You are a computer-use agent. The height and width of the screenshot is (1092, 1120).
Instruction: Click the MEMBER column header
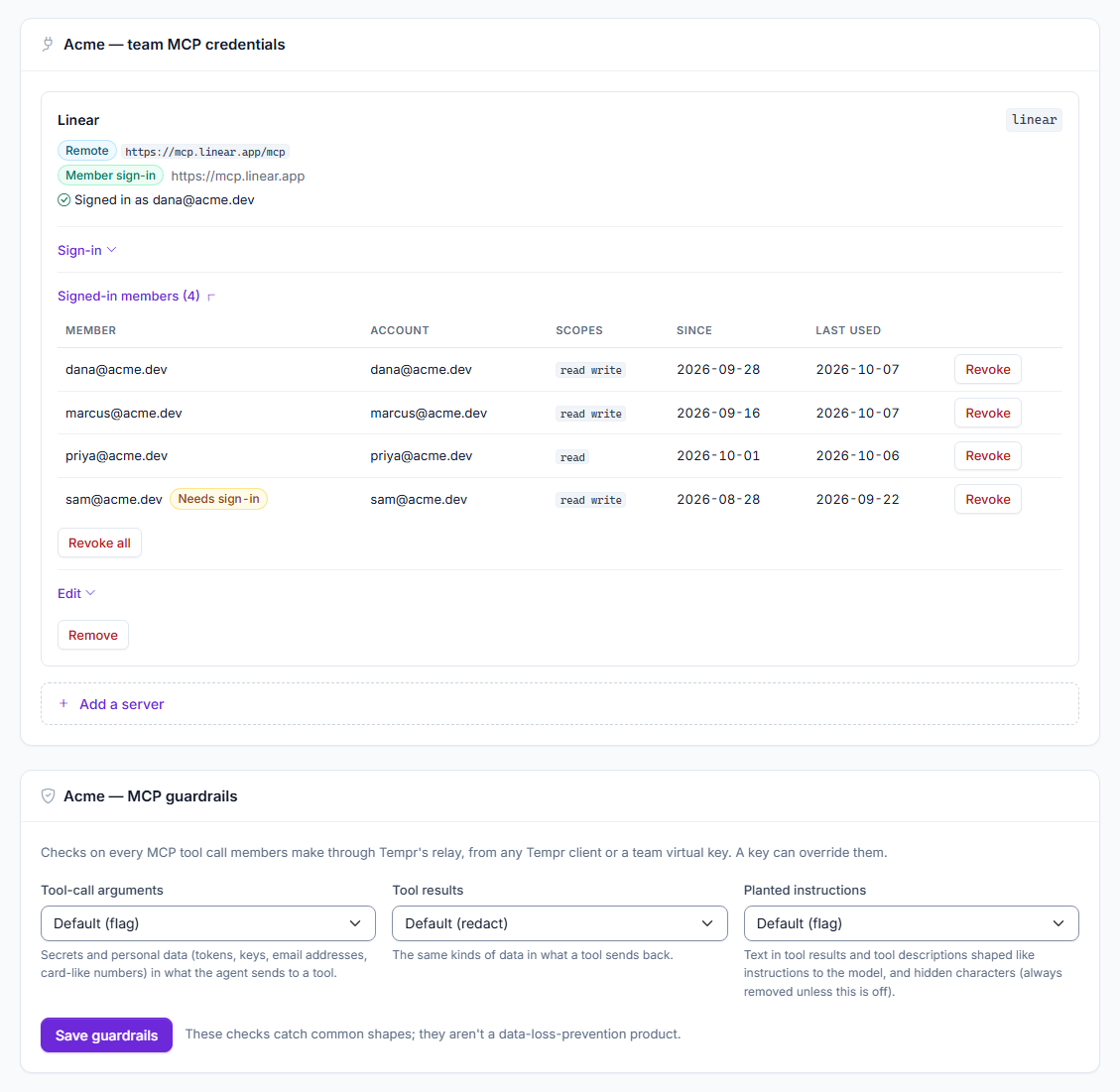90,330
